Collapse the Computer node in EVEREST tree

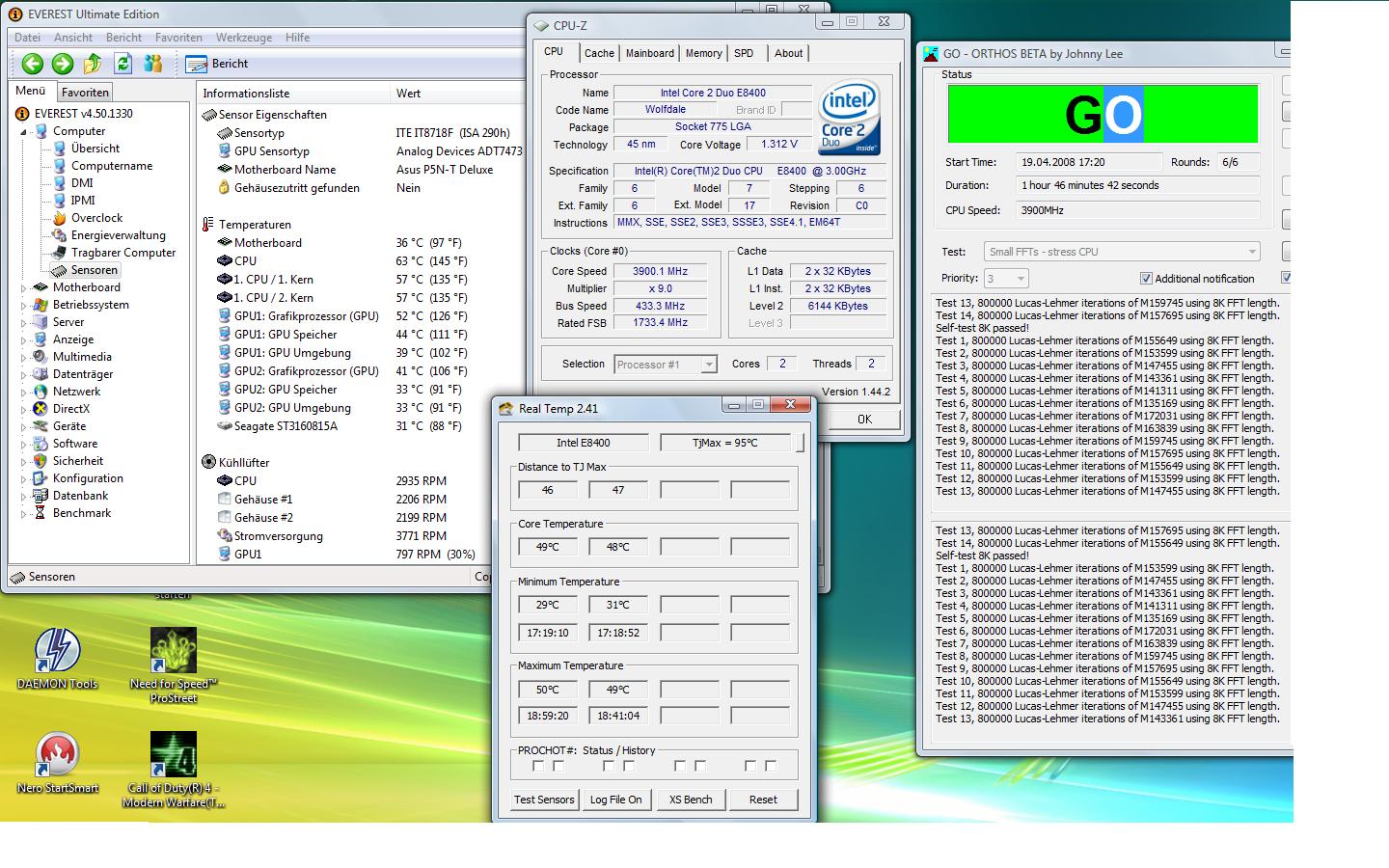pos(24,132)
